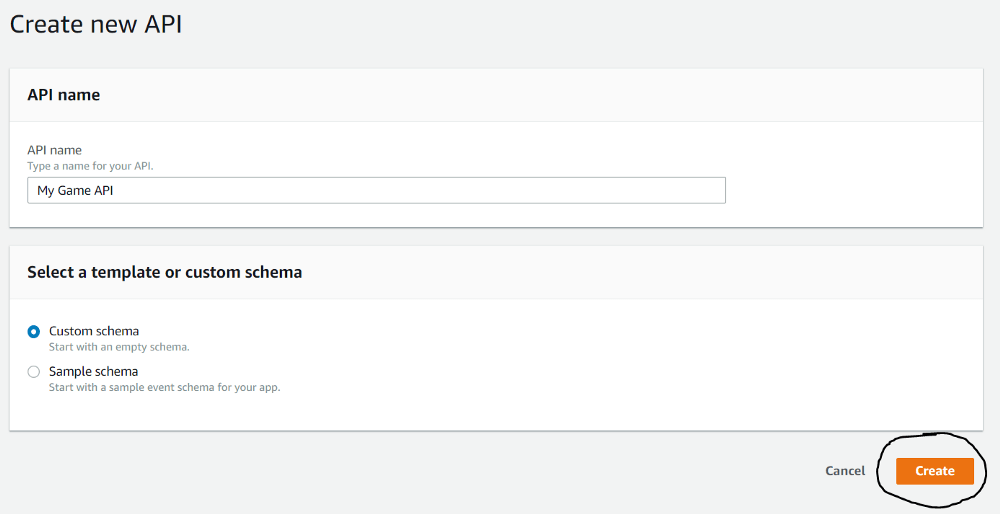The height and width of the screenshot is (514, 1000).
Task: Click the small "API name" field label
Action: pos(55,150)
